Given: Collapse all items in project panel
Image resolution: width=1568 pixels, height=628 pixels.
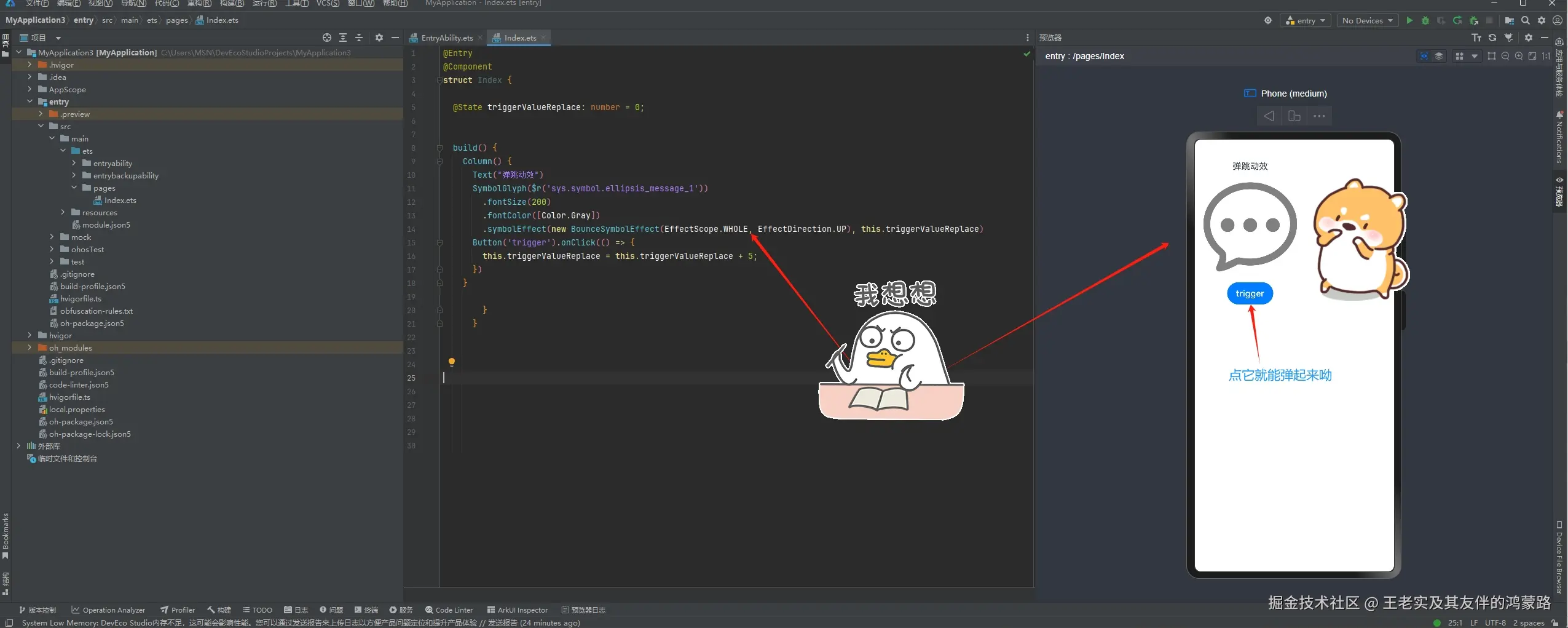Looking at the screenshot, I should tap(359, 38).
